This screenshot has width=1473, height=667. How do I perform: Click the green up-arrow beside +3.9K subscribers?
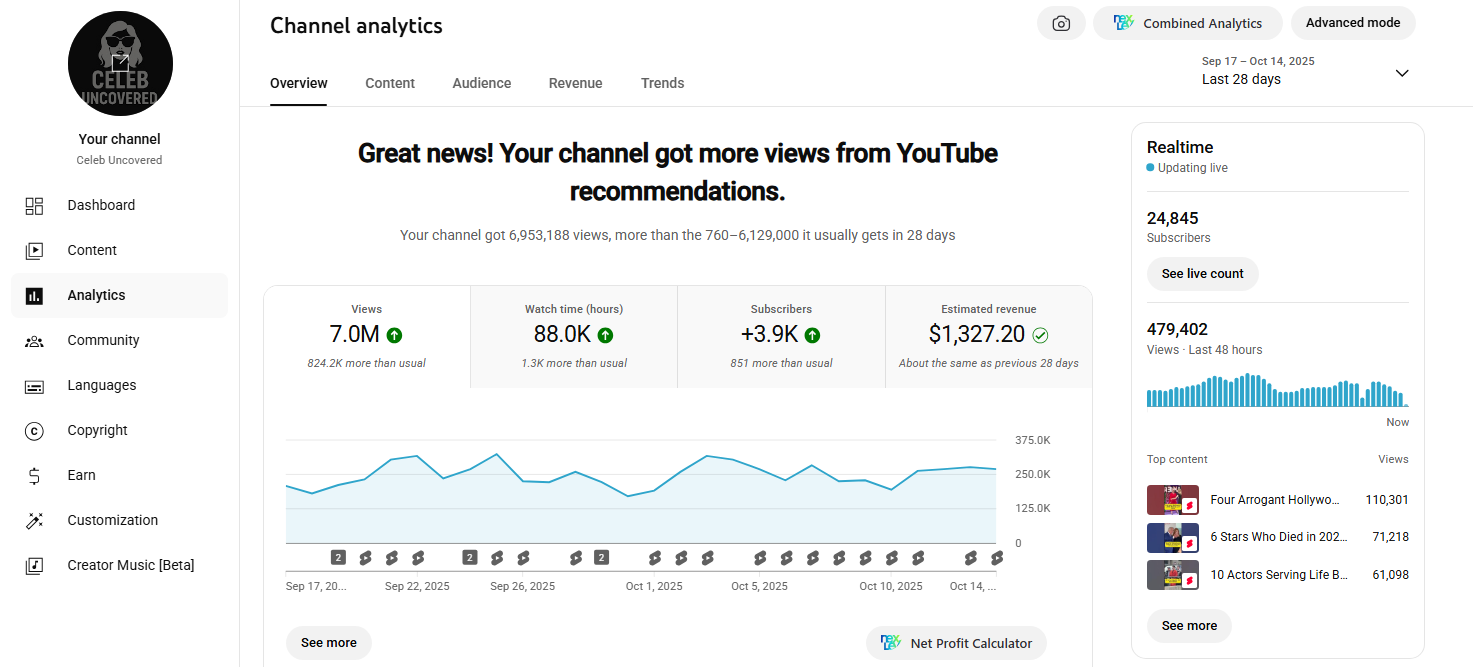coord(812,335)
